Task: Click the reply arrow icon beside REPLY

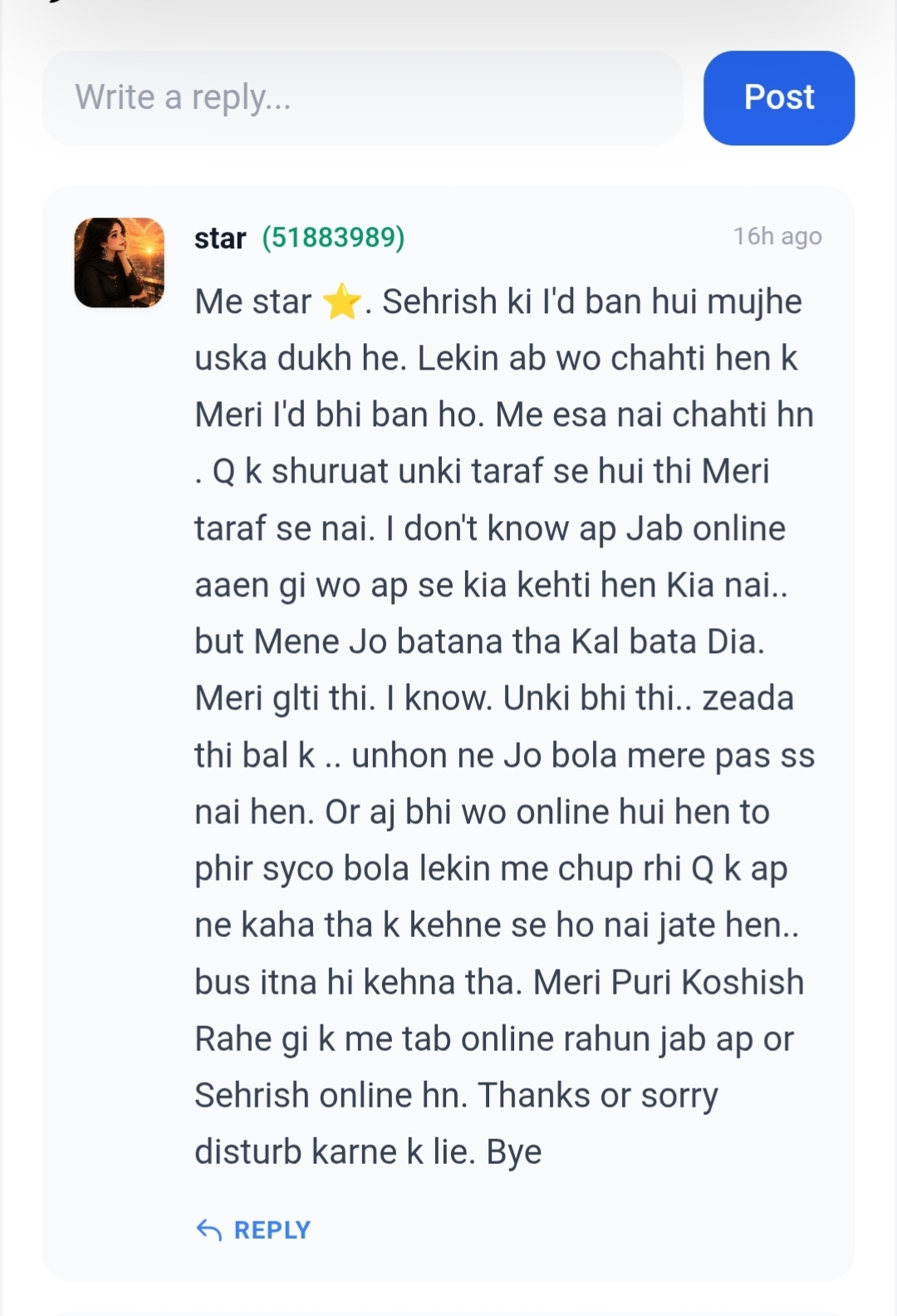Action: [x=208, y=1230]
